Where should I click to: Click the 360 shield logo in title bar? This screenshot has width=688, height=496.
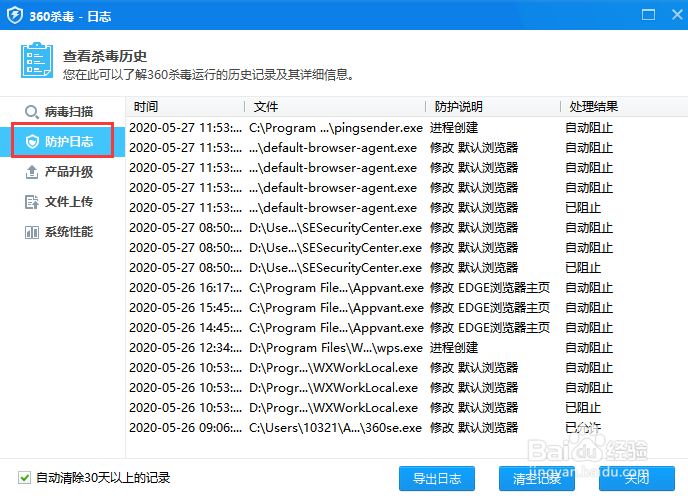[15, 15]
